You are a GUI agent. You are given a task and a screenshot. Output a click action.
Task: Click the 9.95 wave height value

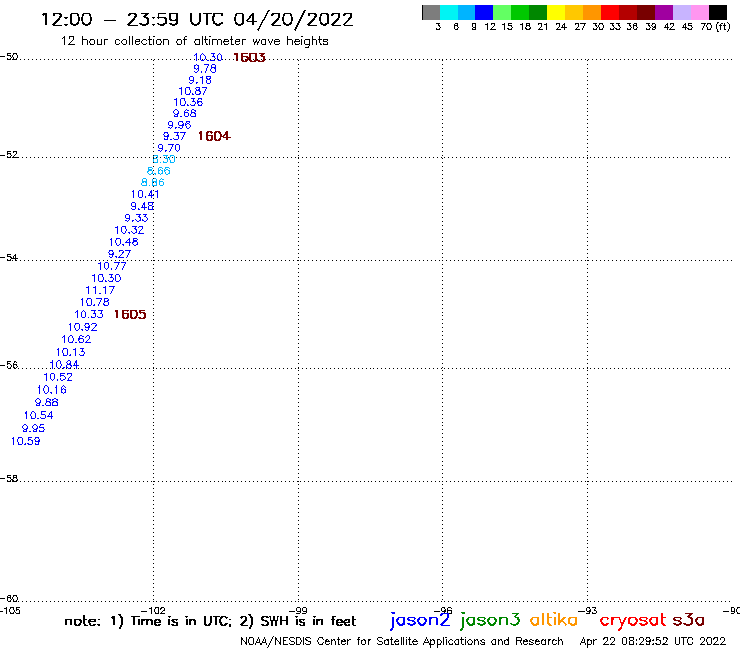pos(33,429)
